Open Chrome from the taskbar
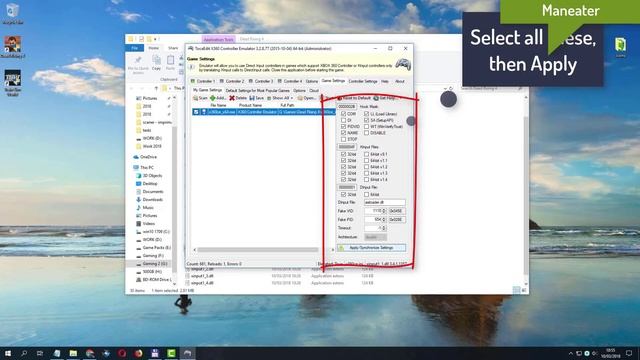 point(90,353)
